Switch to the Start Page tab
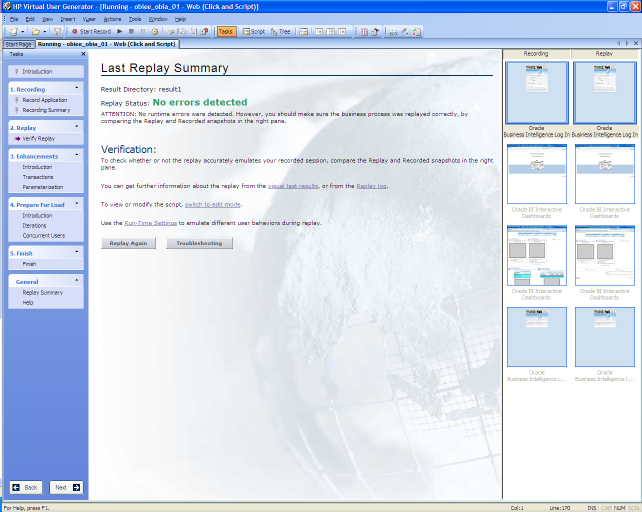 pos(18,44)
